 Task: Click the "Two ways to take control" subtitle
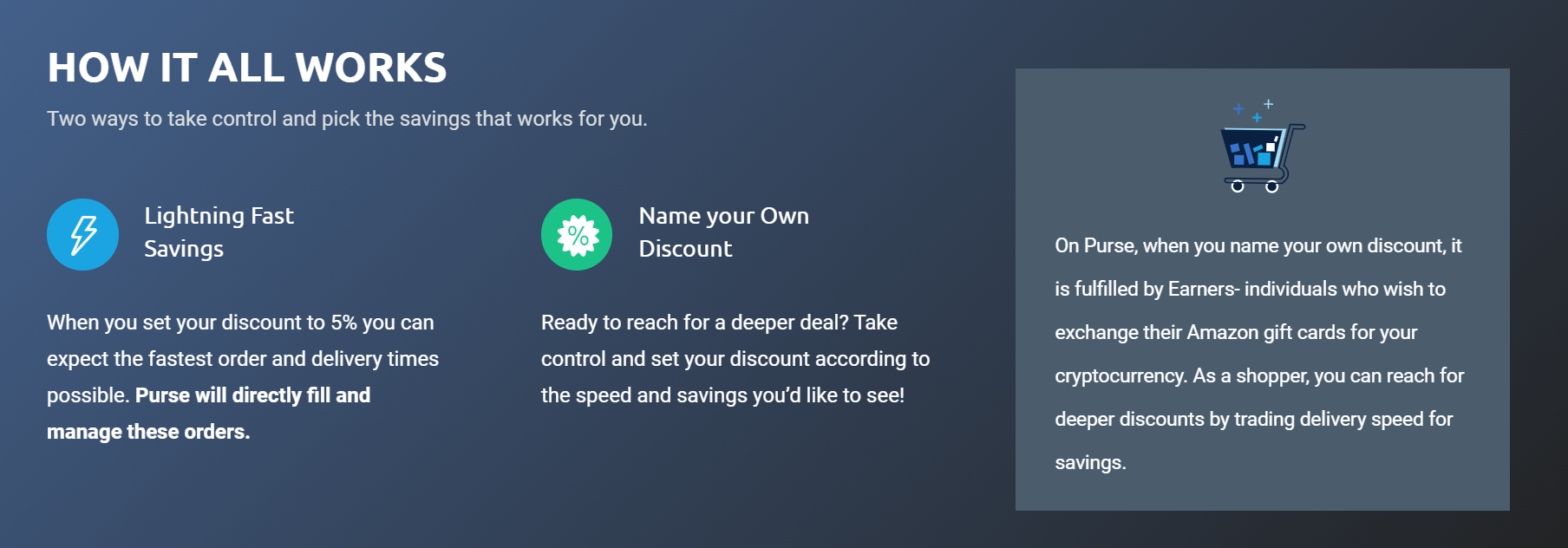(347, 119)
